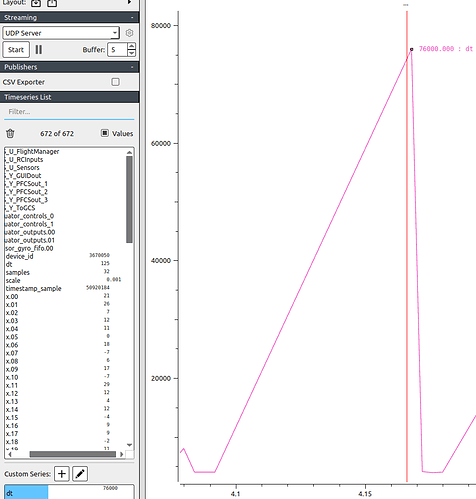Click the horizontal scrollbar thumb
The image size is (476, 499).
(73, 454)
